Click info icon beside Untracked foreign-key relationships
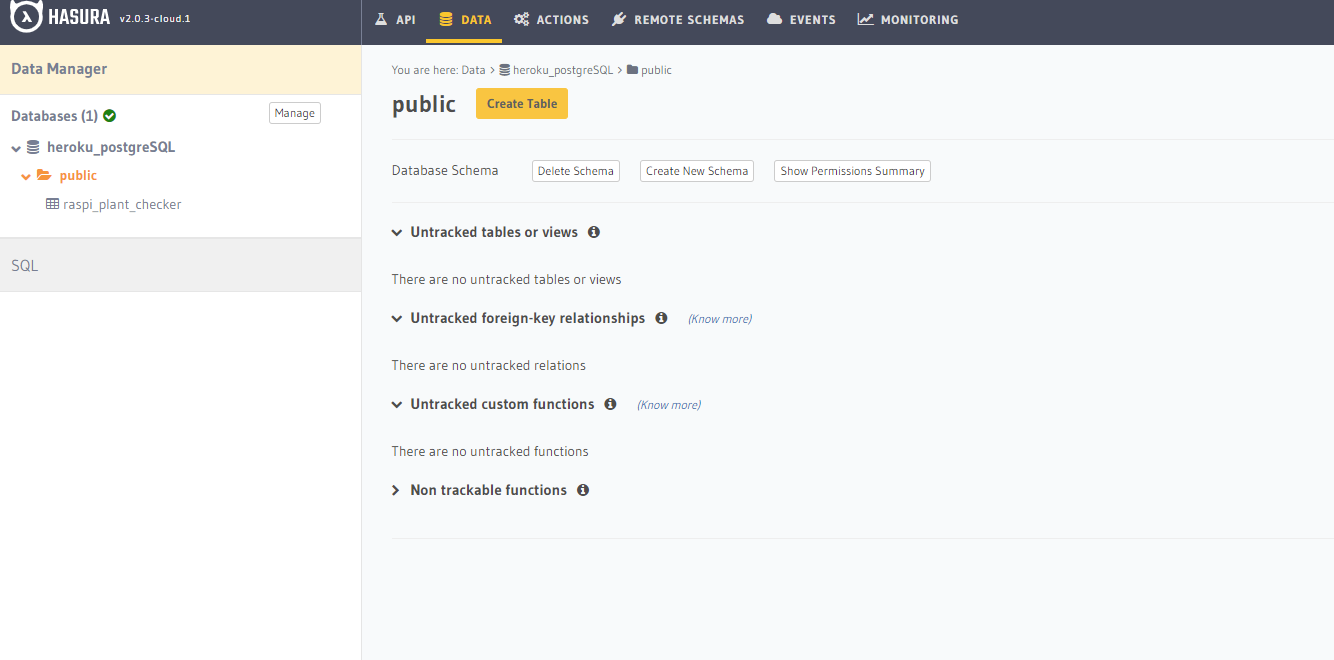Screen dimensions: 1334x660 click(661, 318)
